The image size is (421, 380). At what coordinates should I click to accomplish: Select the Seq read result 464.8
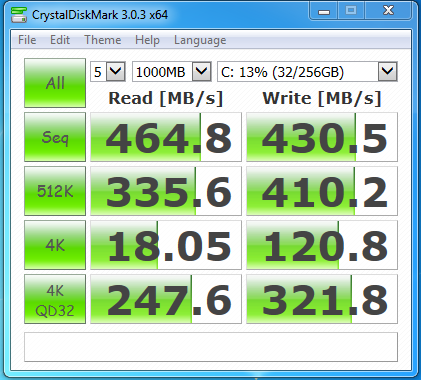(x=166, y=137)
